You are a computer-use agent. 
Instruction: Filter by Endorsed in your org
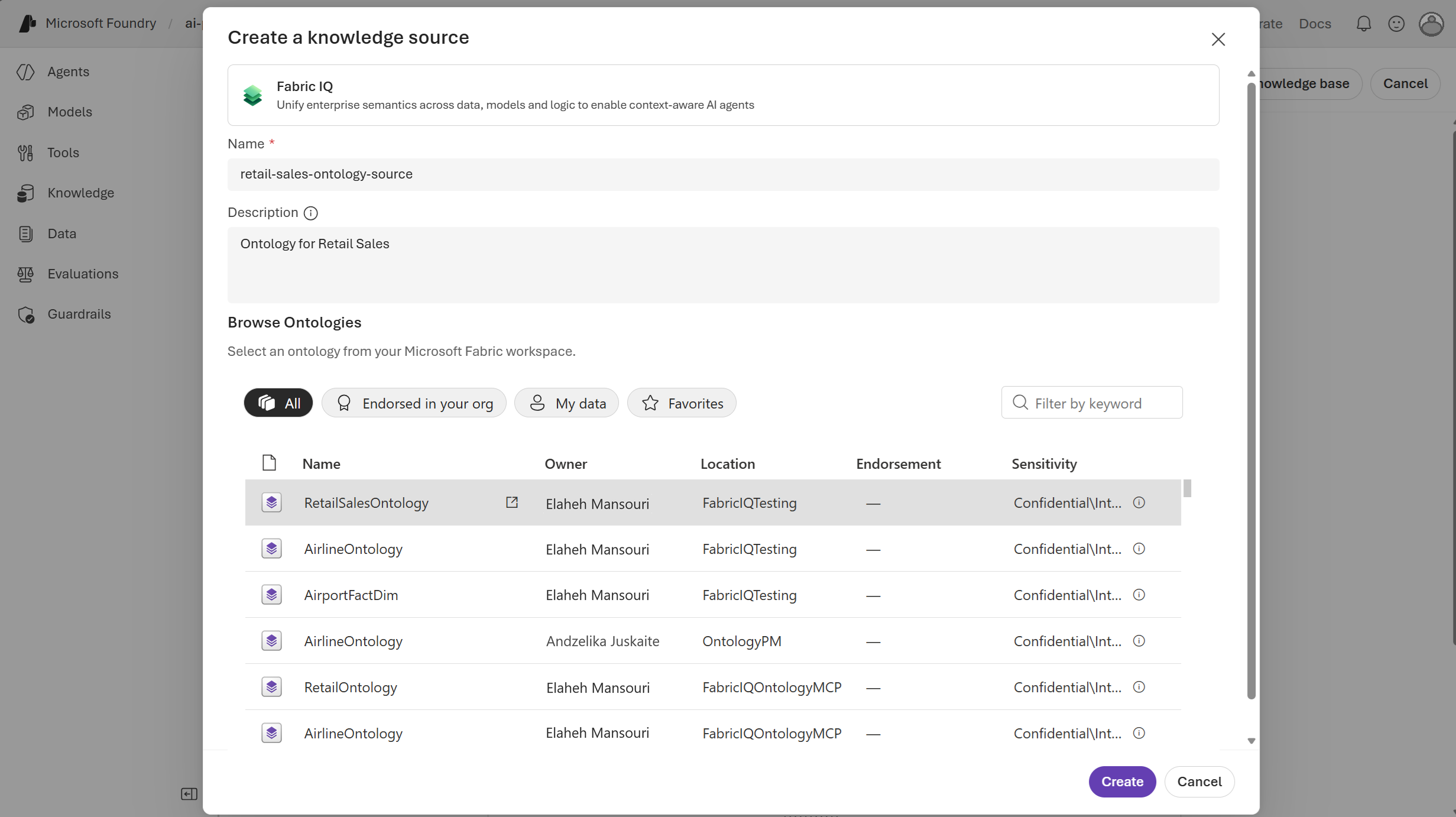pyautogui.click(x=414, y=403)
